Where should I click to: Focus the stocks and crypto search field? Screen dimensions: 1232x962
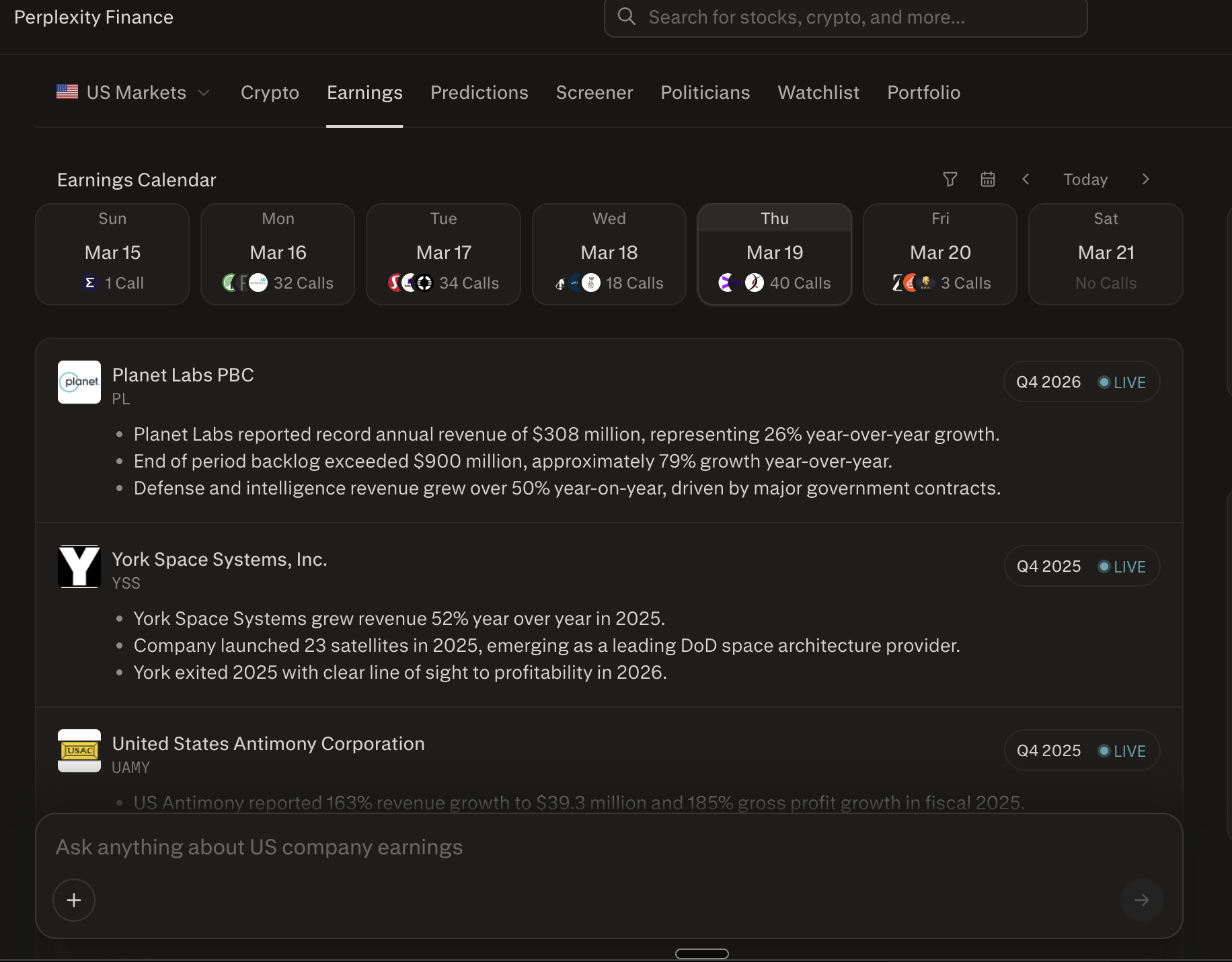[845, 17]
